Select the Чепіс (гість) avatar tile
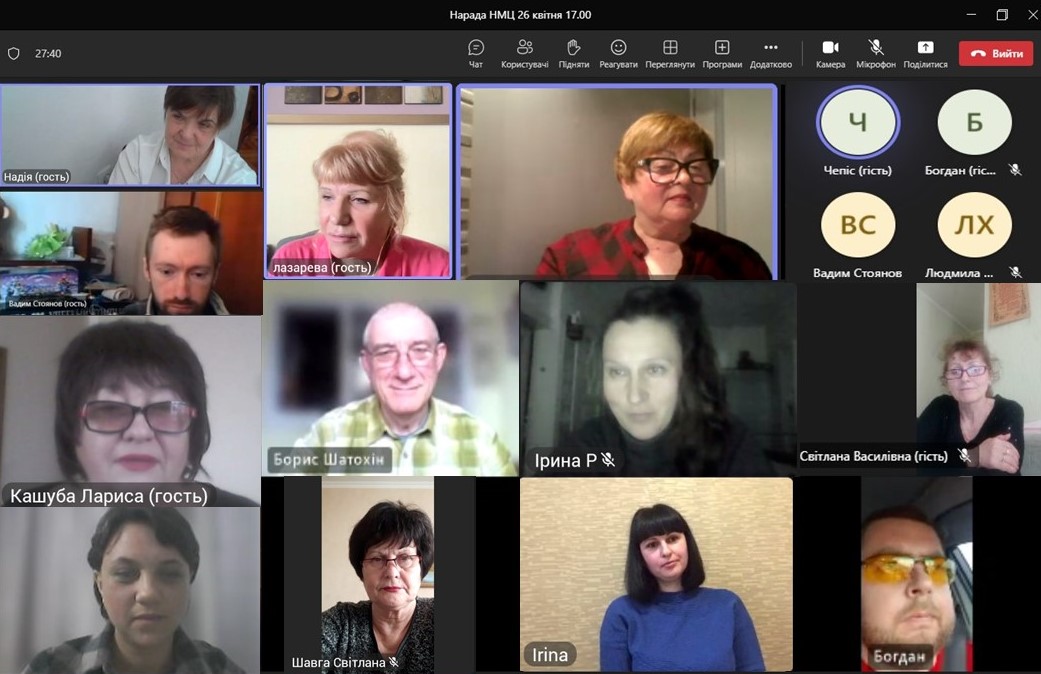Screen dimensions: 1041x674 click(x=858, y=123)
